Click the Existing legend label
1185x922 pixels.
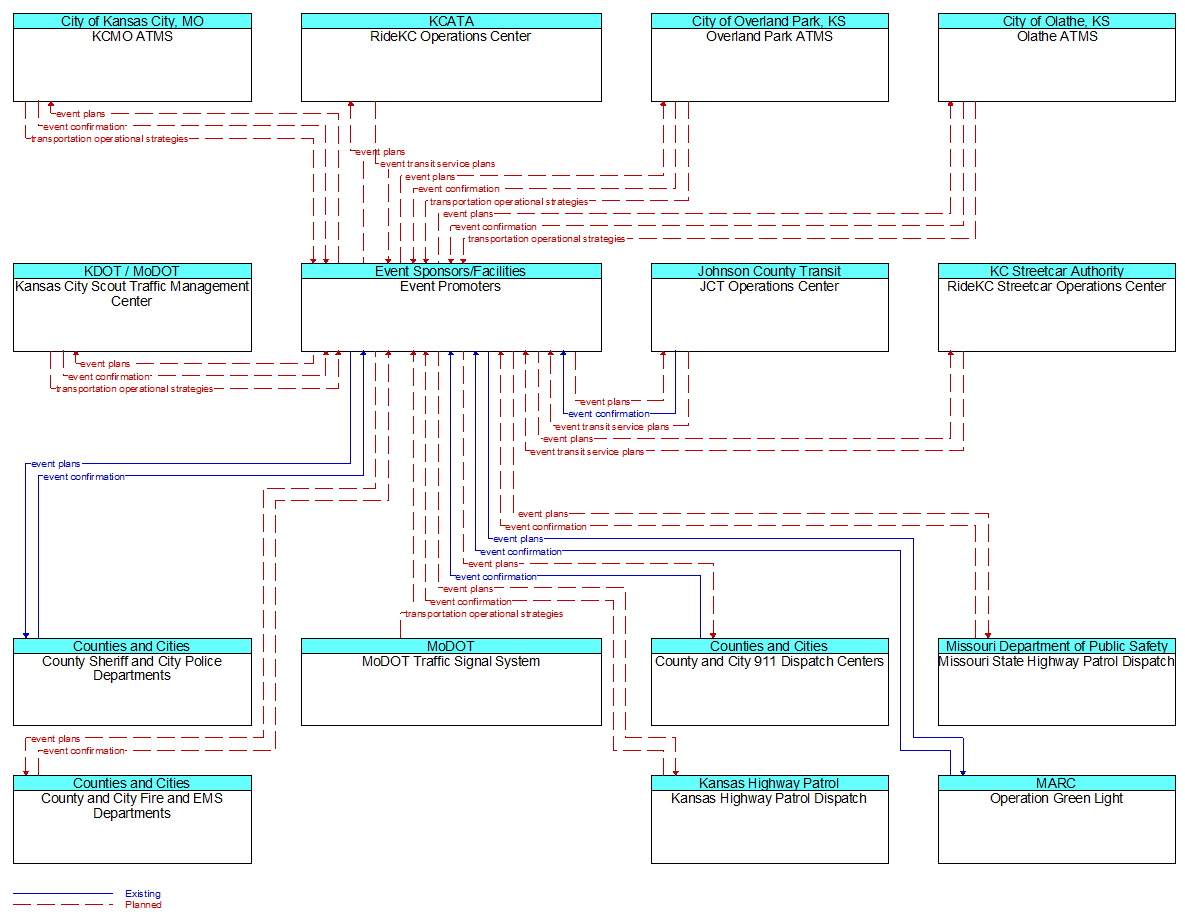coord(143,893)
